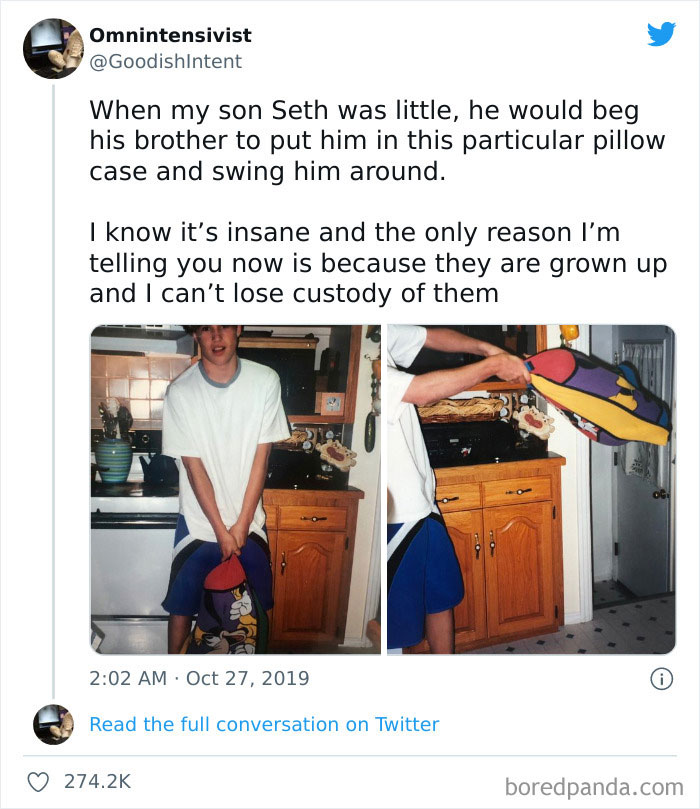Click the small avatar beside the conversation link
The width and height of the screenshot is (700, 809).
[x=52, y=724]
